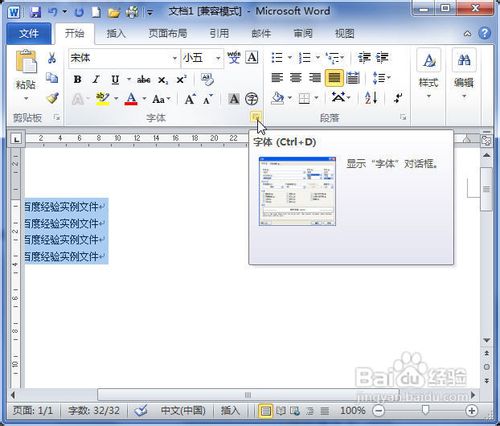Click the 字数: 32/32 word count
The height and width of the screenshot is (426, 500).
tap(94, 410)
